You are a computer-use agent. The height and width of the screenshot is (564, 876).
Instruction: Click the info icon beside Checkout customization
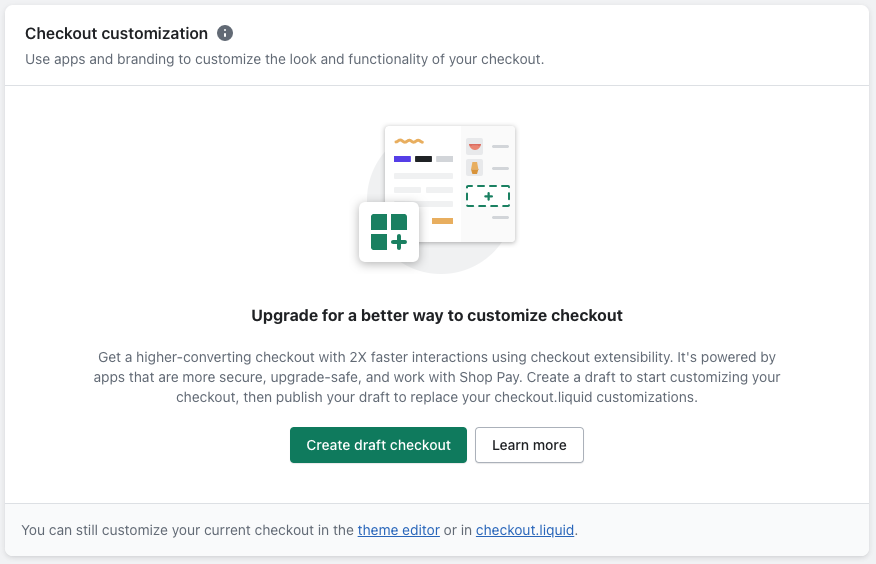[x=225, y=34]
